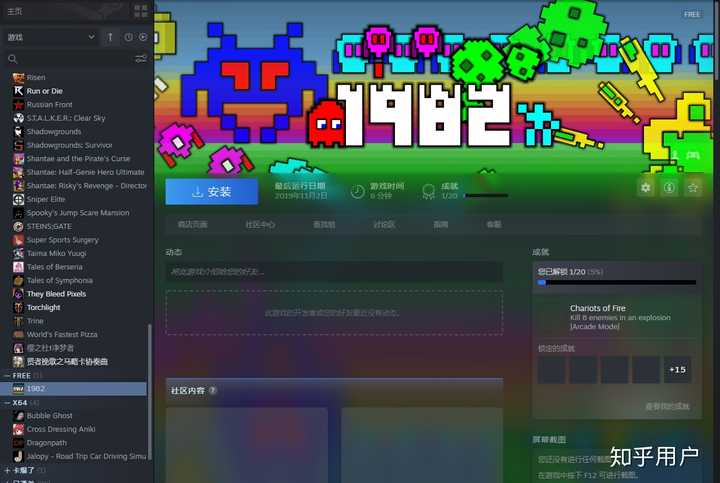Image resolution: width=720 pixels, height=483 pixels.
Task: Click the Sniper Elite crosshair icon
Action: [18, 199]
